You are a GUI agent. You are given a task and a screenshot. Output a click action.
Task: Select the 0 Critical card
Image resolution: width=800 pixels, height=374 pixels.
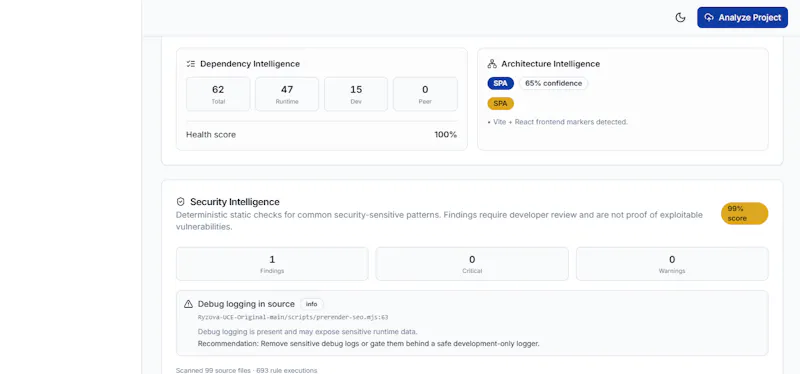point(472,264)
